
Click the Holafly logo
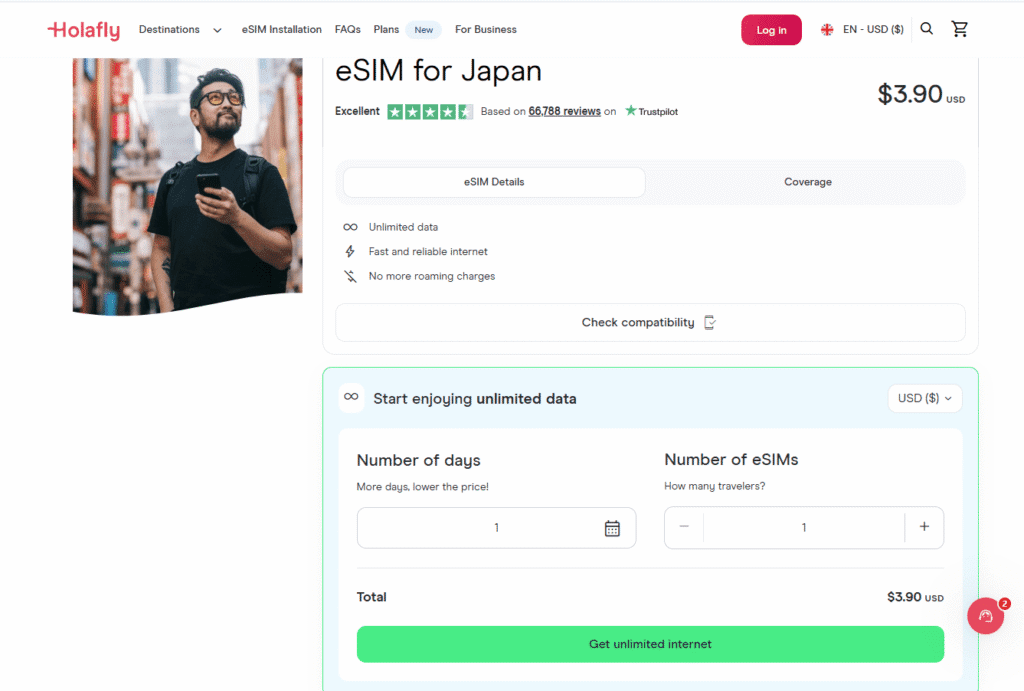[x=84, y=29]
